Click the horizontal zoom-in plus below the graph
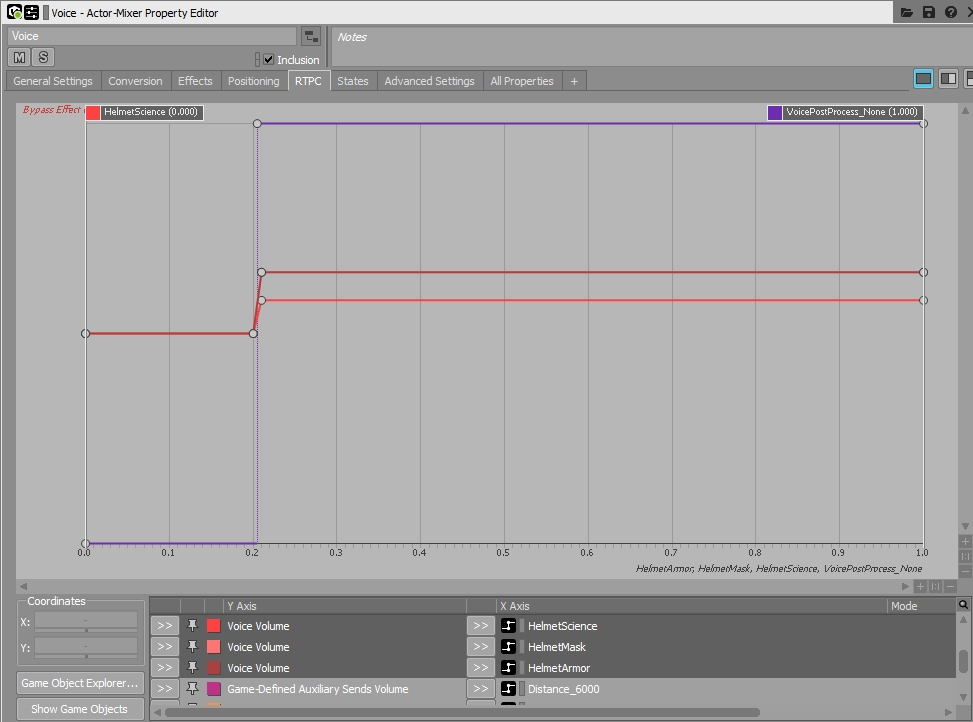The width and height of the screenshot is (973, 722). [x=921, y=586]
